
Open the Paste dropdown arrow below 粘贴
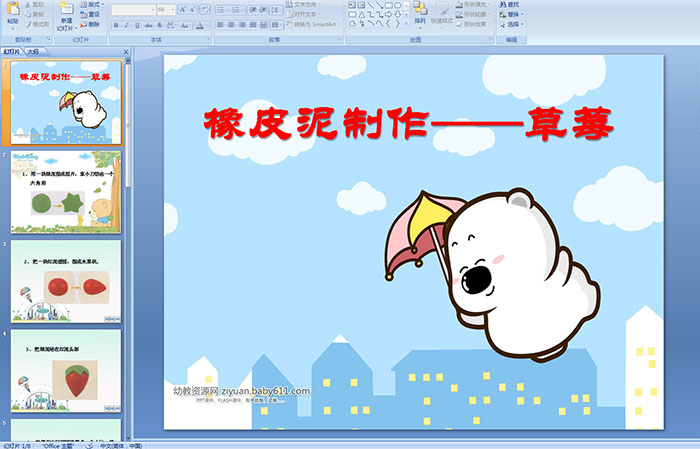[13, 29]
